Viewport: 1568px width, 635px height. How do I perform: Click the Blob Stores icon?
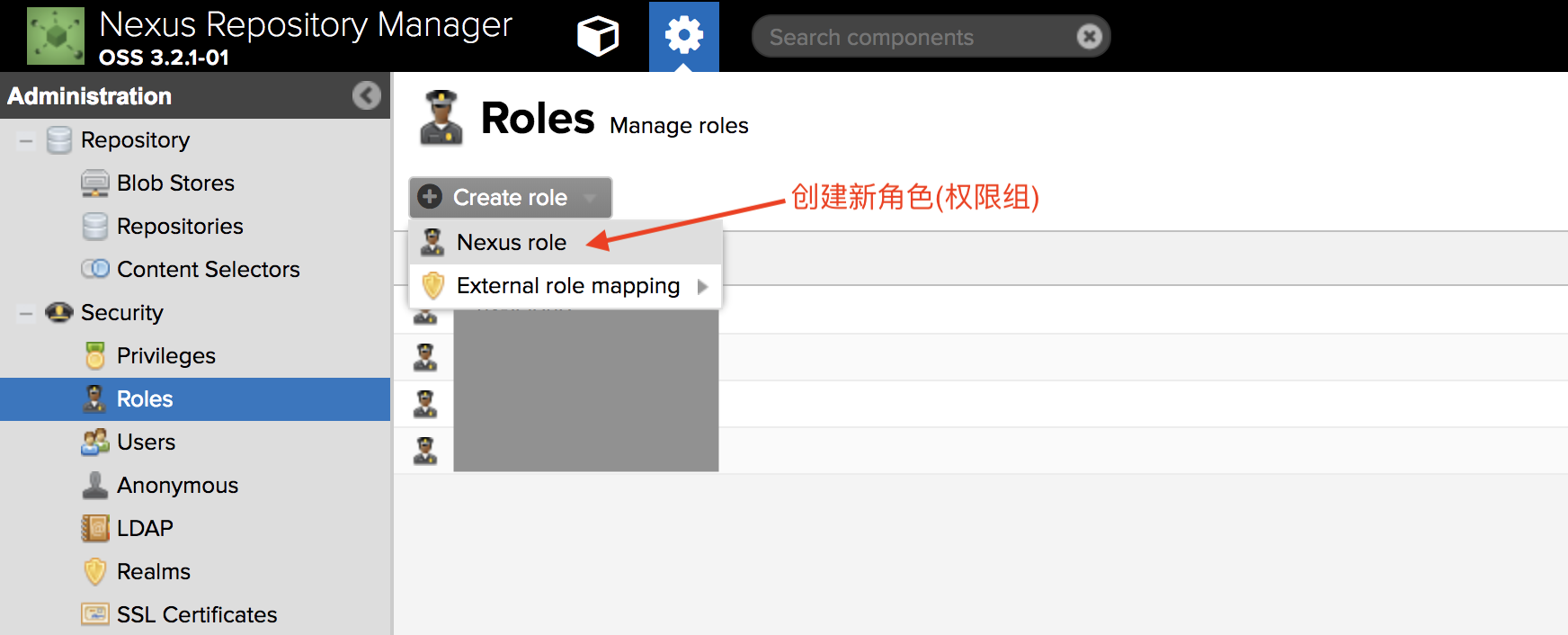pyautogui.click(x=95, y=183)
